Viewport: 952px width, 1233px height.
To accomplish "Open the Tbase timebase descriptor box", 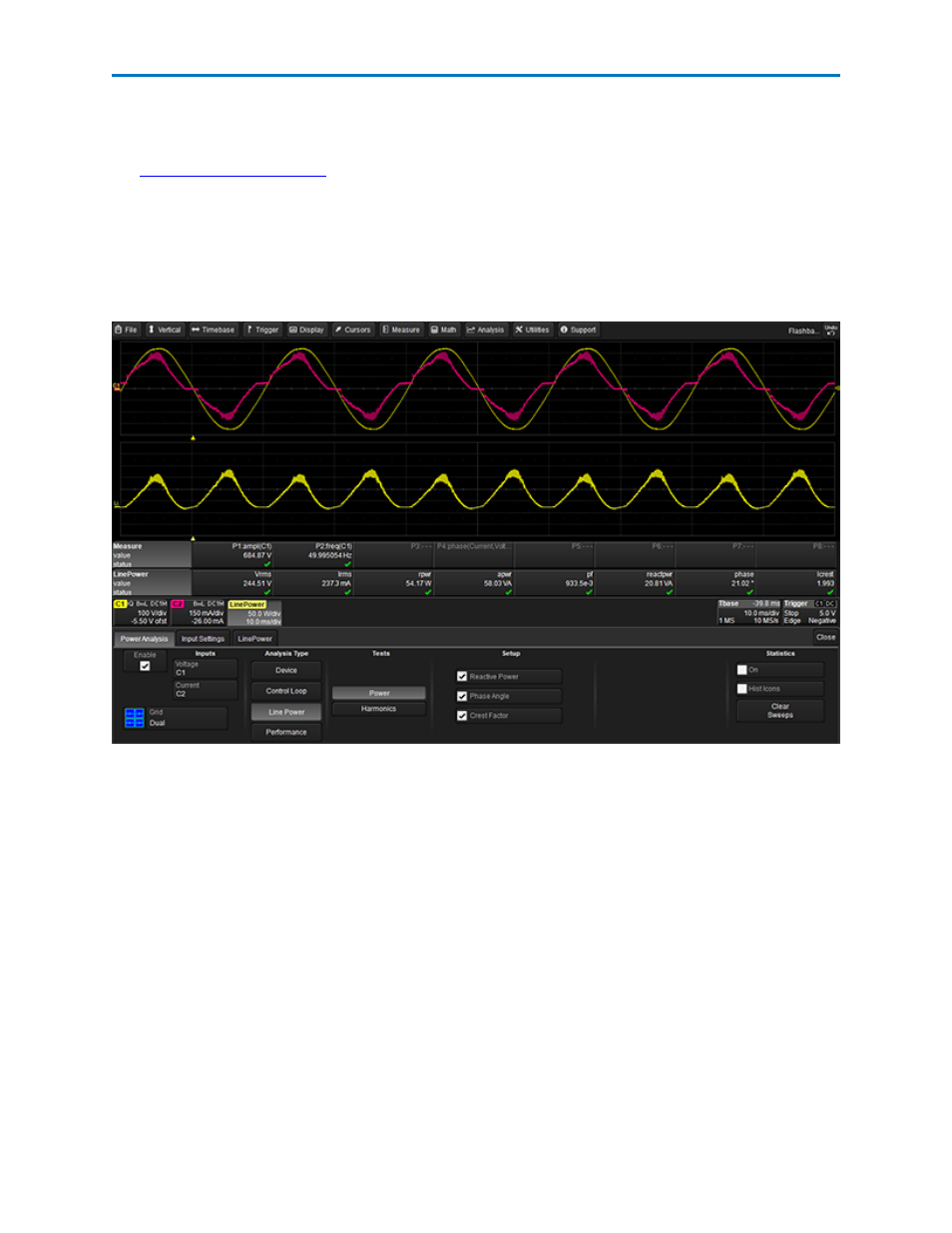I will [748, 612].
